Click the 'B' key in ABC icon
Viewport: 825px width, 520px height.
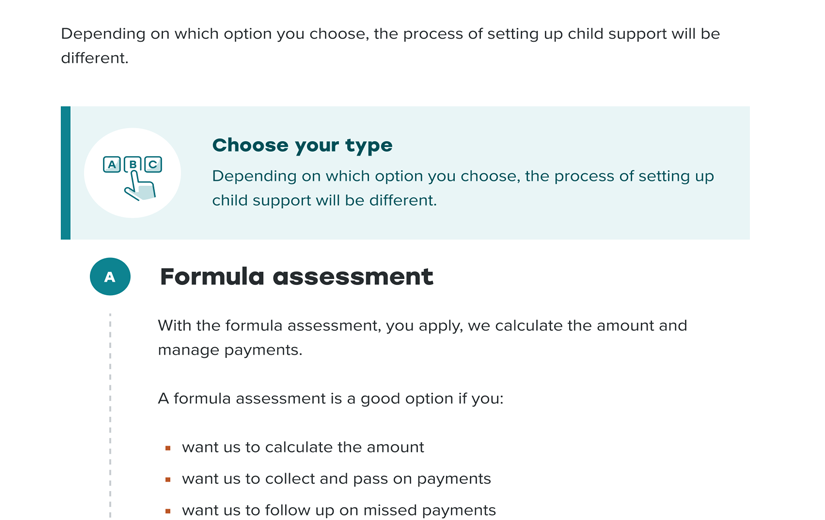pyautogui.click(x=133, y=164)
